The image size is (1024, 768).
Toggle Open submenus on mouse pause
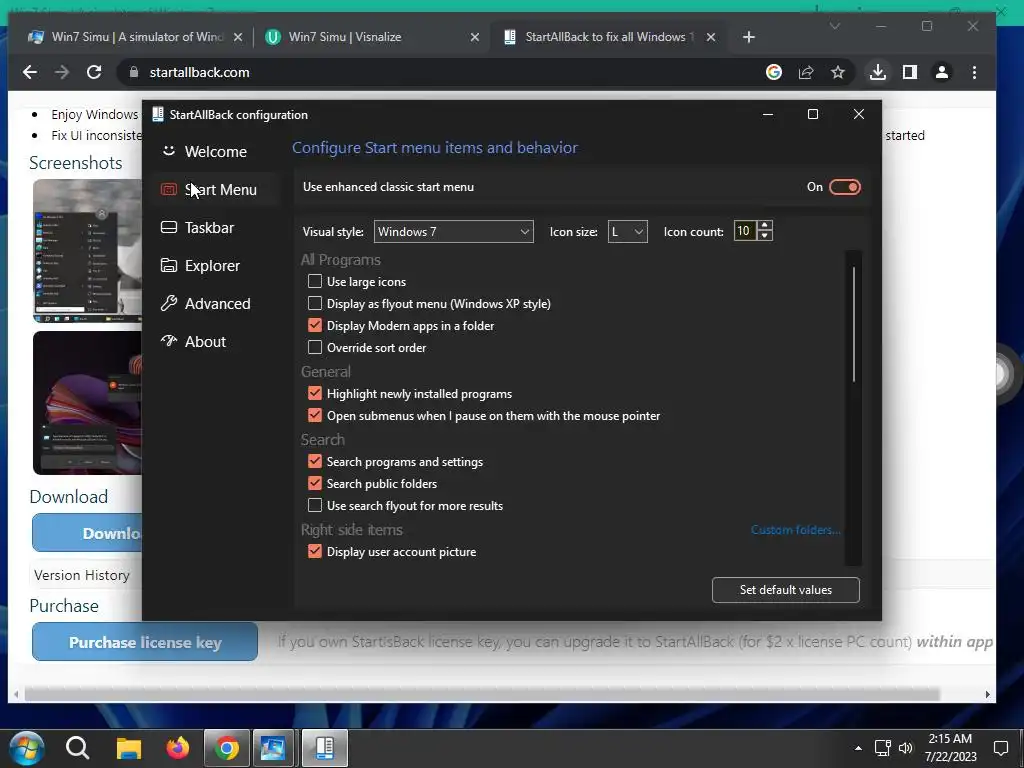coord(315,415)
